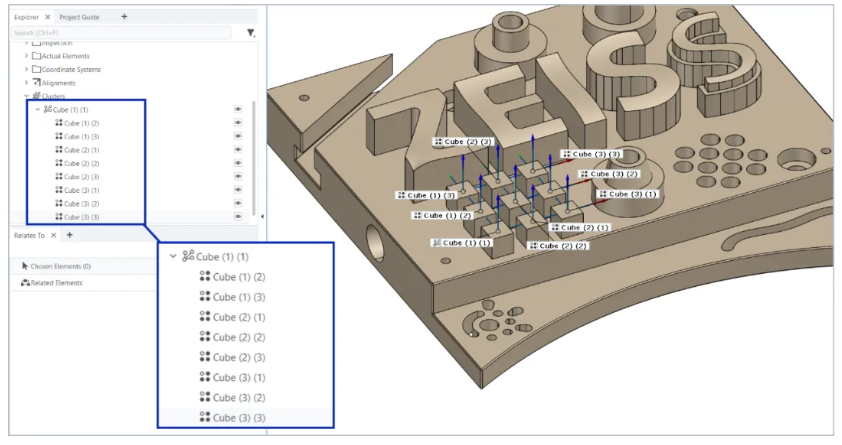Click the Related Elements icon
842x445 pixels.
tap(25, 283)
